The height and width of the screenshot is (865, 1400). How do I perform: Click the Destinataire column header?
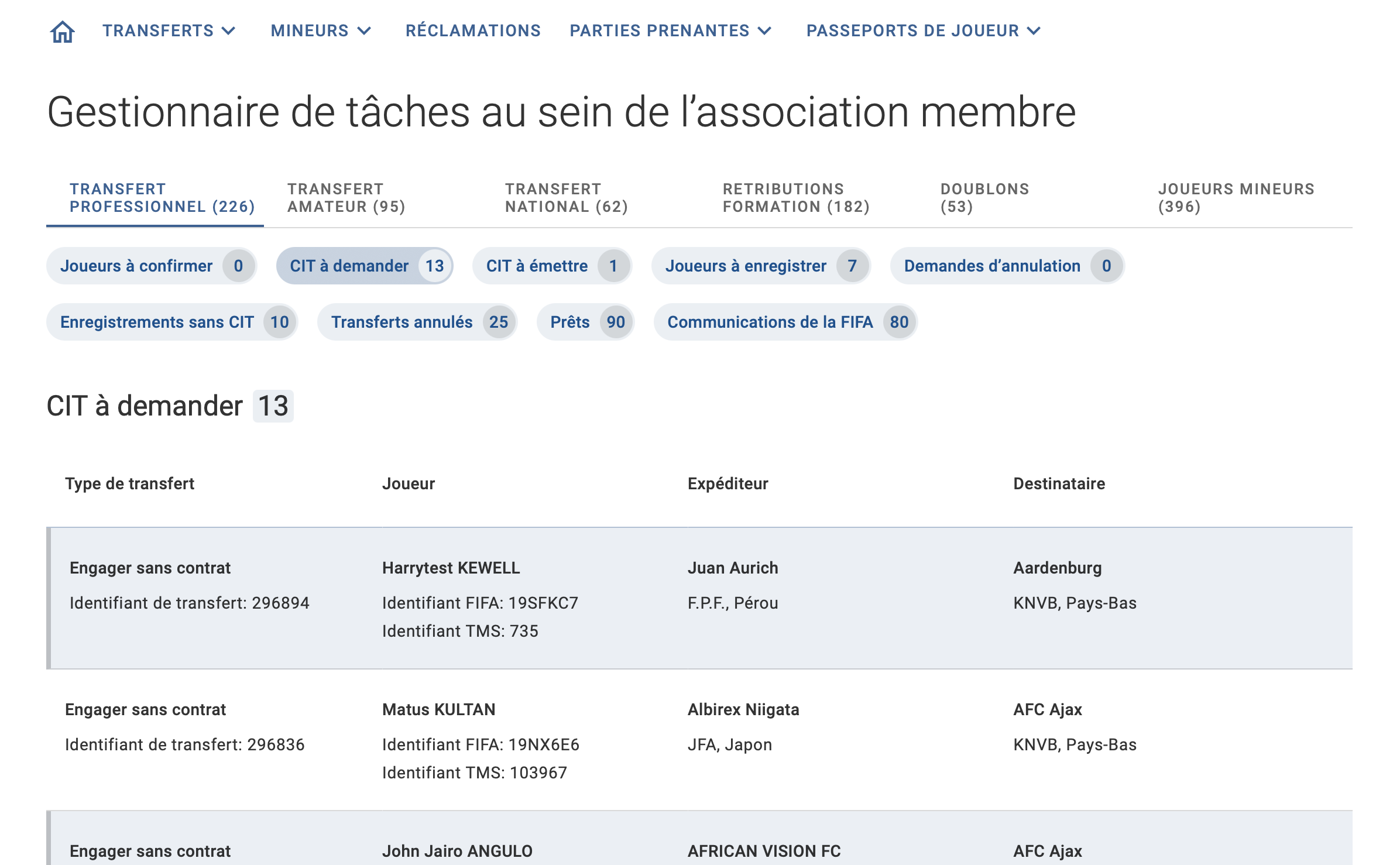pos(1059,483)
